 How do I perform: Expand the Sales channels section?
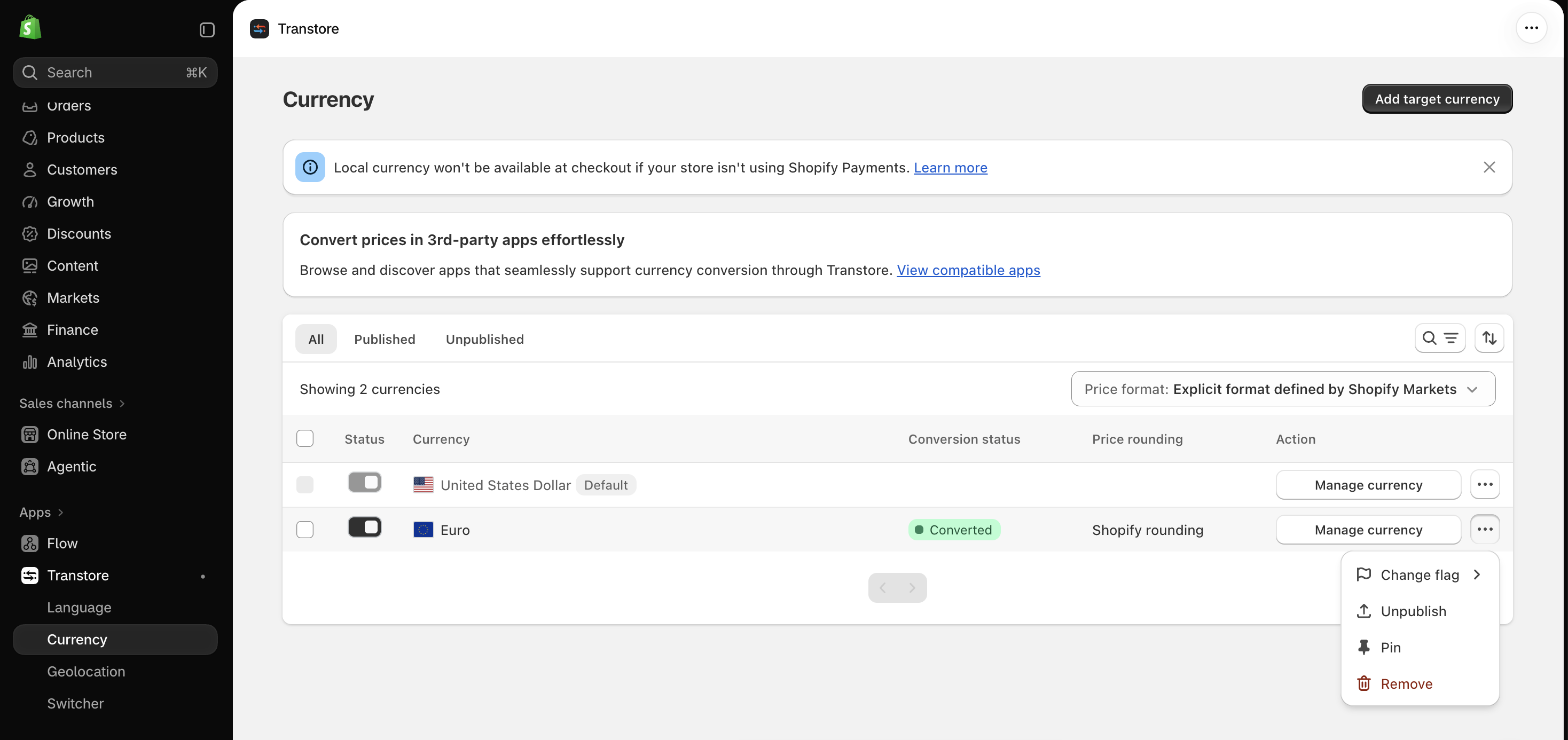72,404
